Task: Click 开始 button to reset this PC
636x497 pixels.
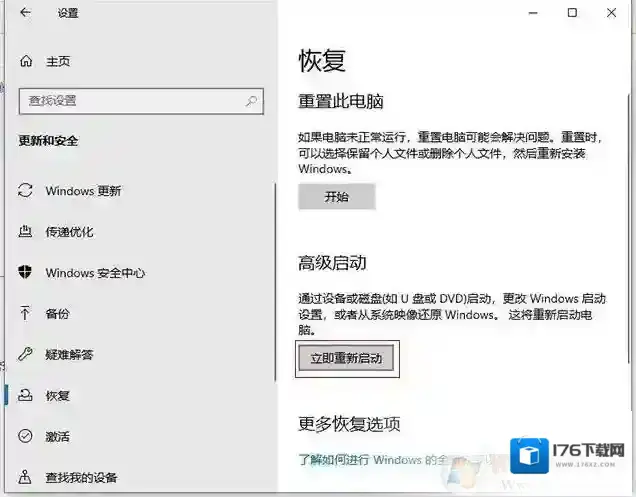Action: pyautogui.click(x=337, y=197)
